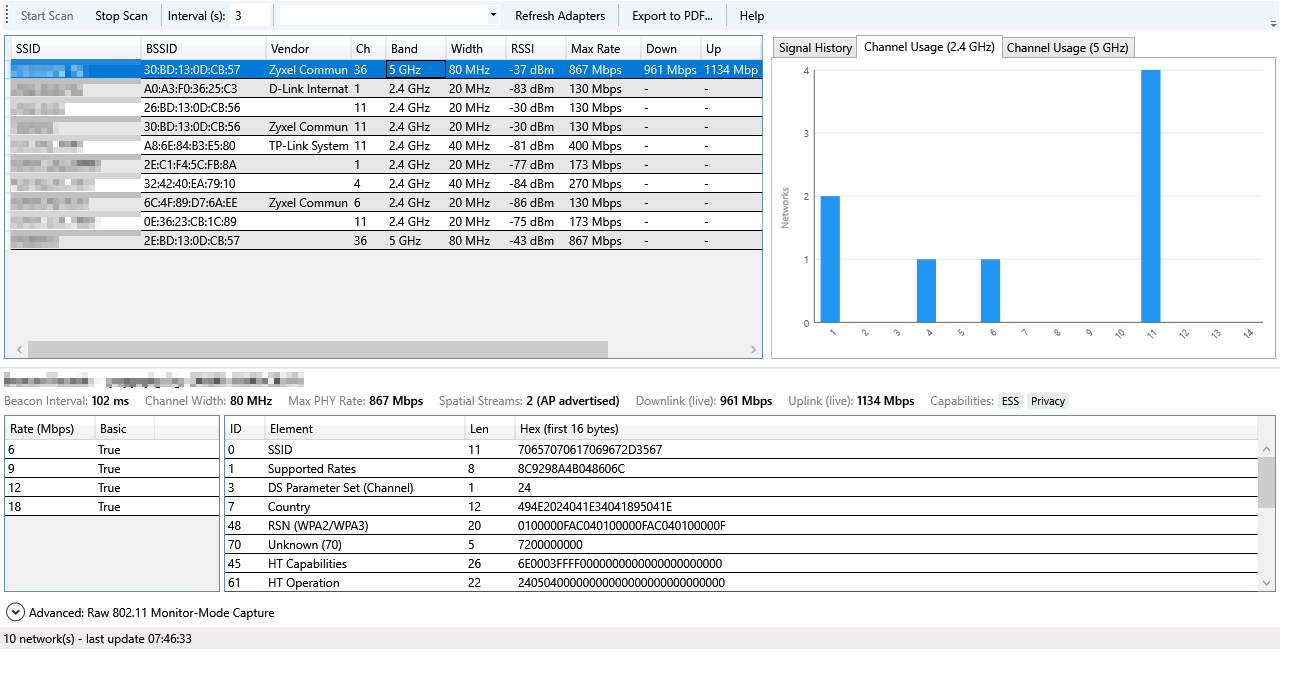The width and height of the screenshot is (1294, 686).
Task: Click the toolbar overflow arrow at right
Action: [1273, 22]
